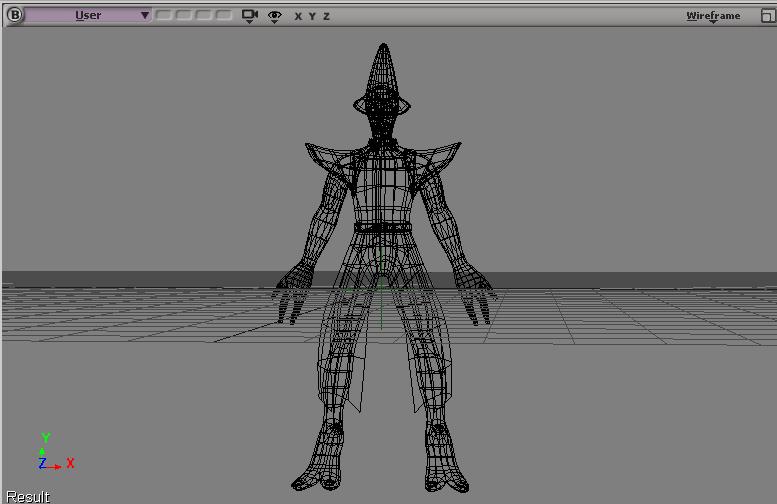Open the Wireframe display mode menu

pos(713,16)
